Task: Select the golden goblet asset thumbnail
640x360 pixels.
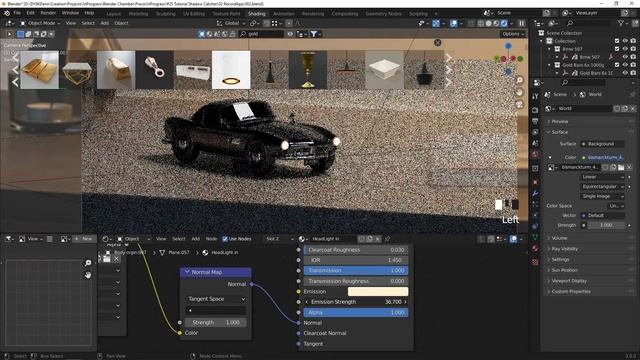Action: pyautogui.click(x=308, y=70)
